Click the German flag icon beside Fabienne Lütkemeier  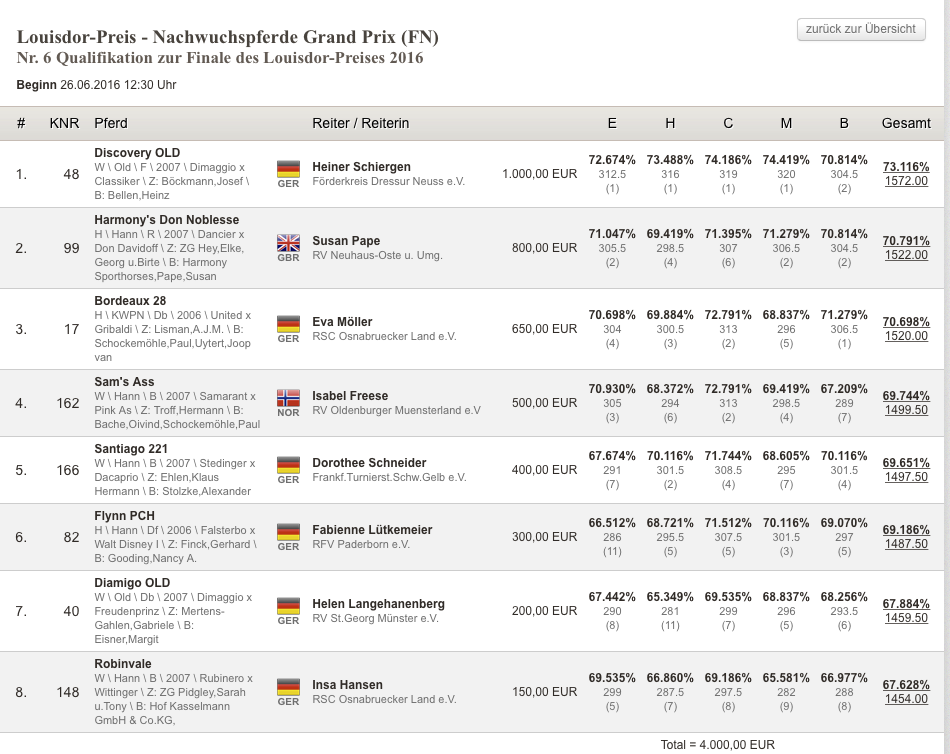click(x=288, y=531)
